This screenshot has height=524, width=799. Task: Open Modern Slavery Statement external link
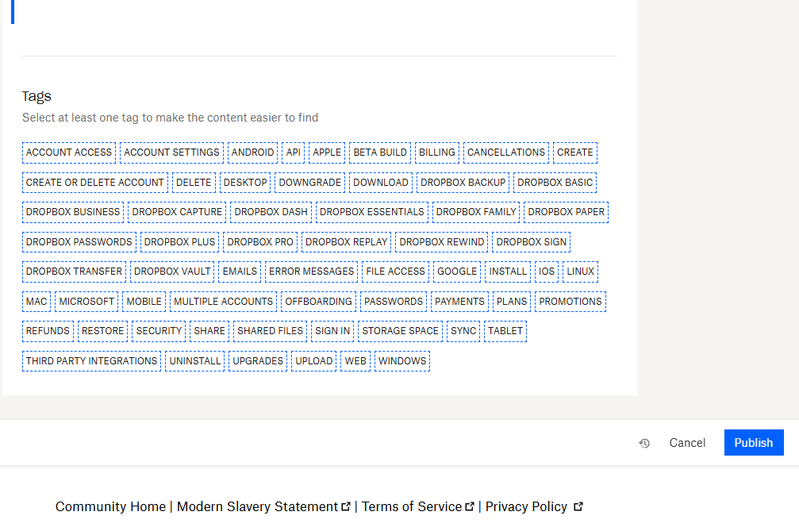click(263, 507)
